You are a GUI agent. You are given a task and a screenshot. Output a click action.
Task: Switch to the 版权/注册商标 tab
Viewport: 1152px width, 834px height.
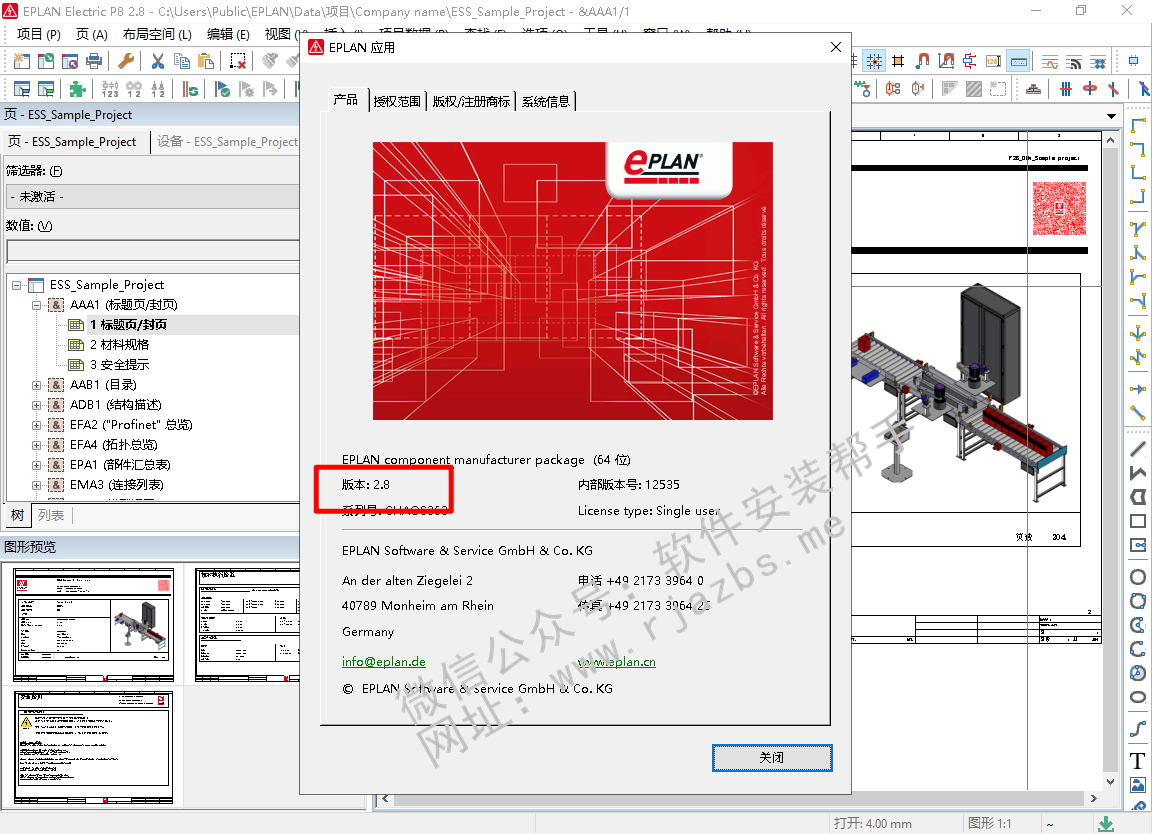click(471, 101)
